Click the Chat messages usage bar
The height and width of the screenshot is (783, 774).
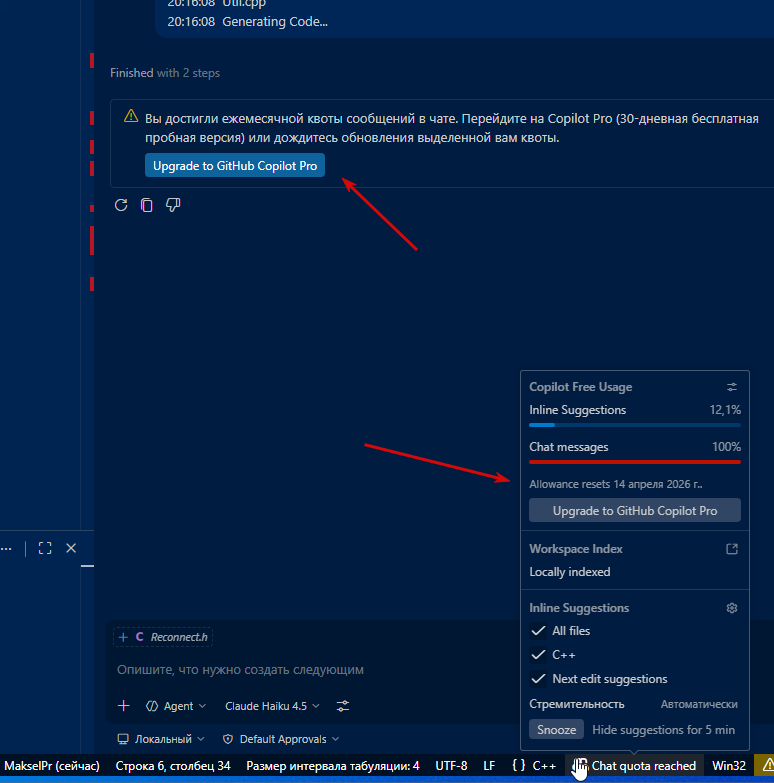635,462
